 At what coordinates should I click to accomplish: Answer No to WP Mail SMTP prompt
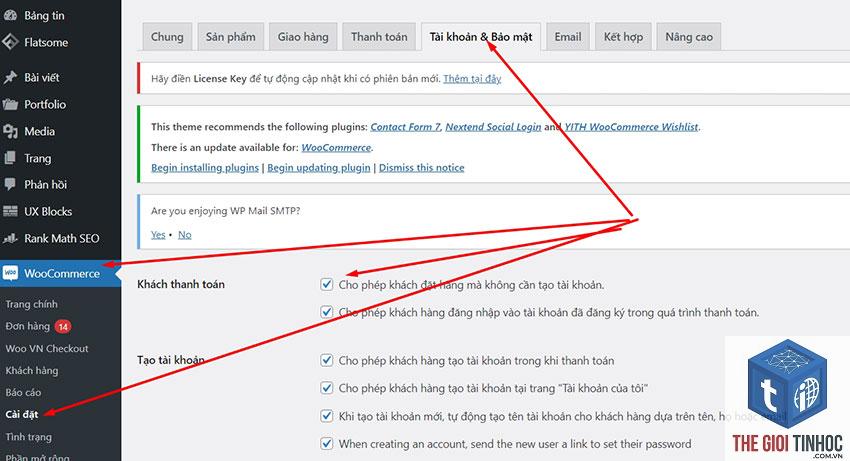(184, 234)
